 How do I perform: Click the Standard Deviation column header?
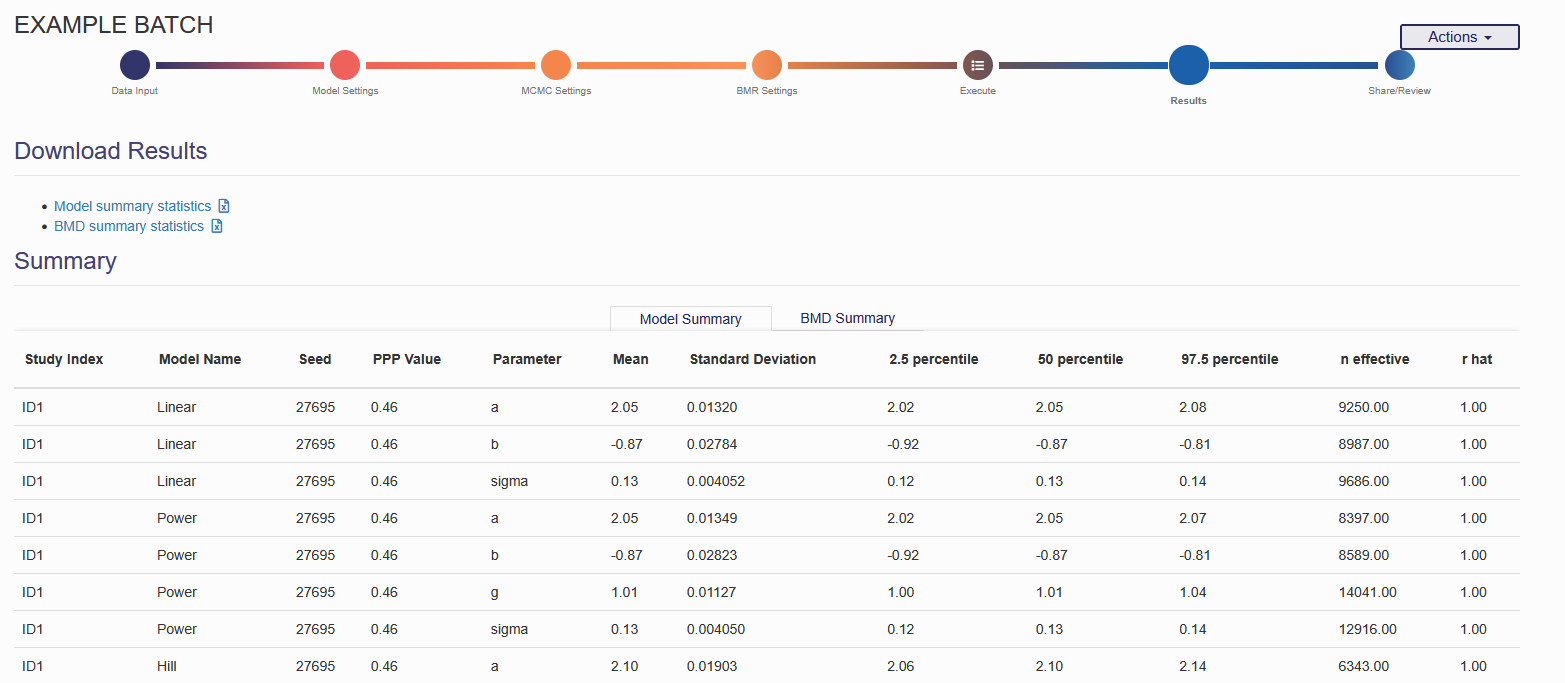(x=752, y=359)
